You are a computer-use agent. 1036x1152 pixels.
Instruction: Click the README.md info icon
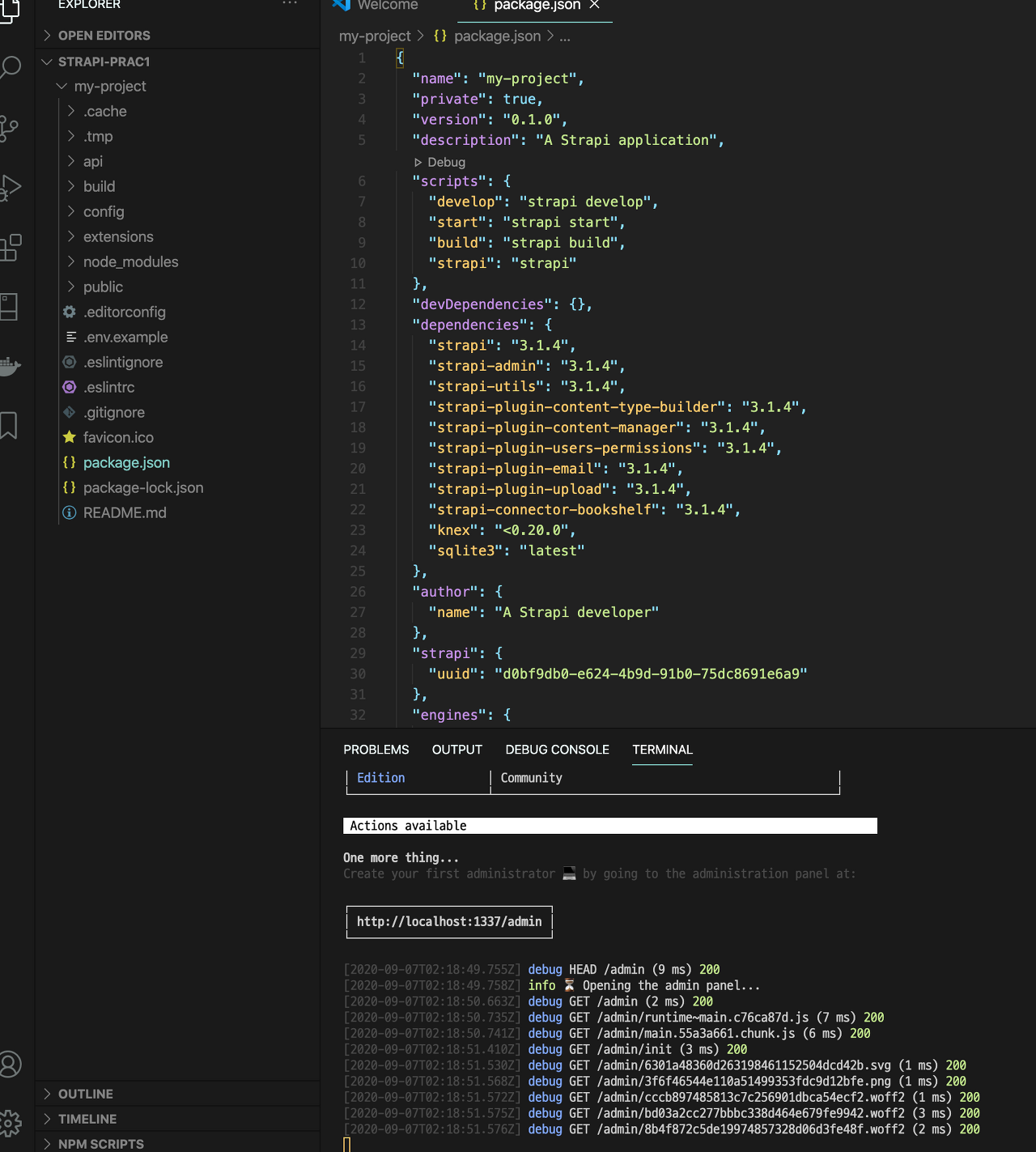[70, 512]
